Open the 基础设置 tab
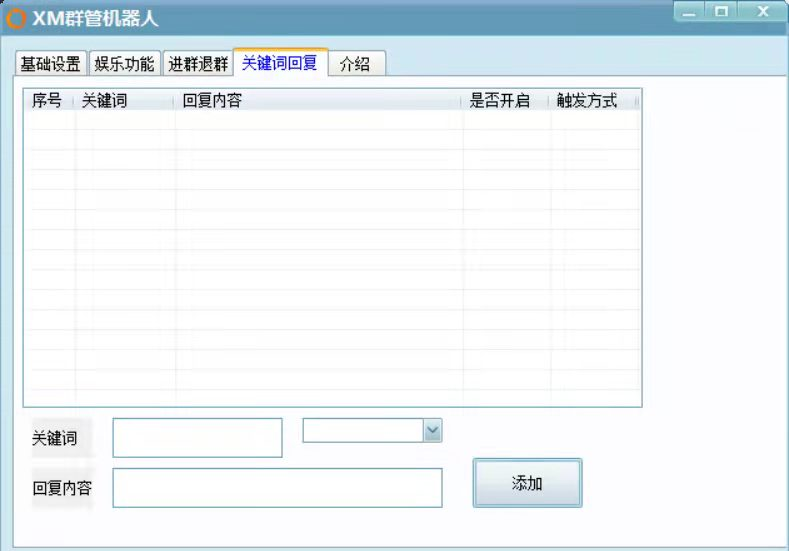 [50, 63]
